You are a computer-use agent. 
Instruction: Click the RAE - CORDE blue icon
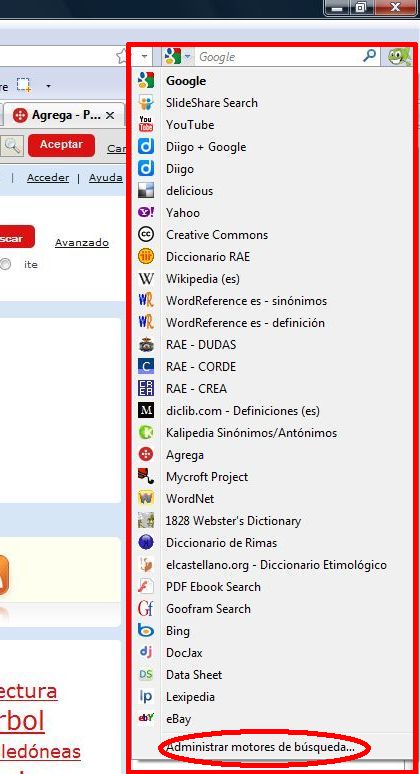tap(146, 366)
